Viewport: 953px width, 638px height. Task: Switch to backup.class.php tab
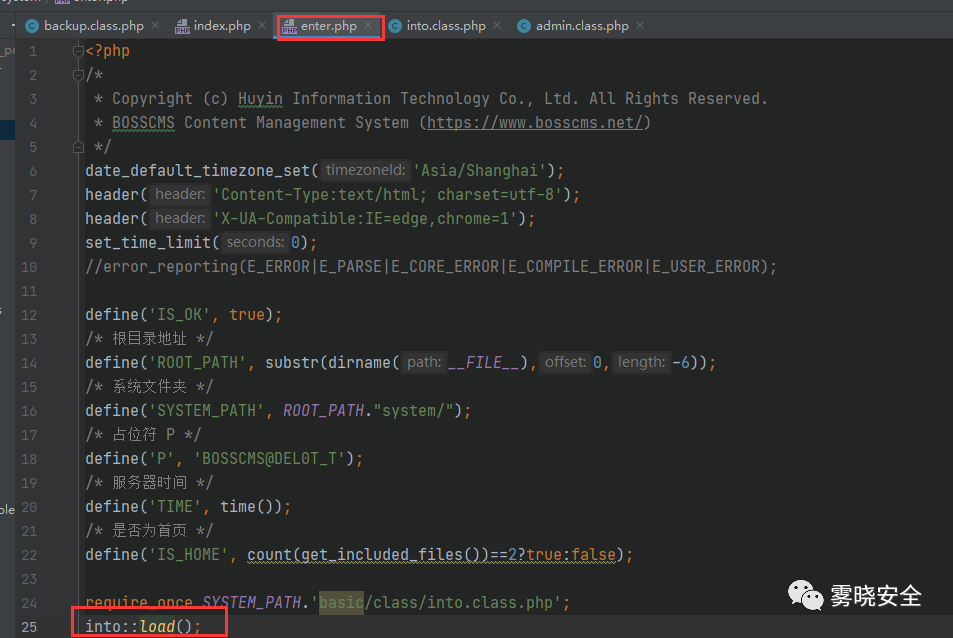(94, 26)
